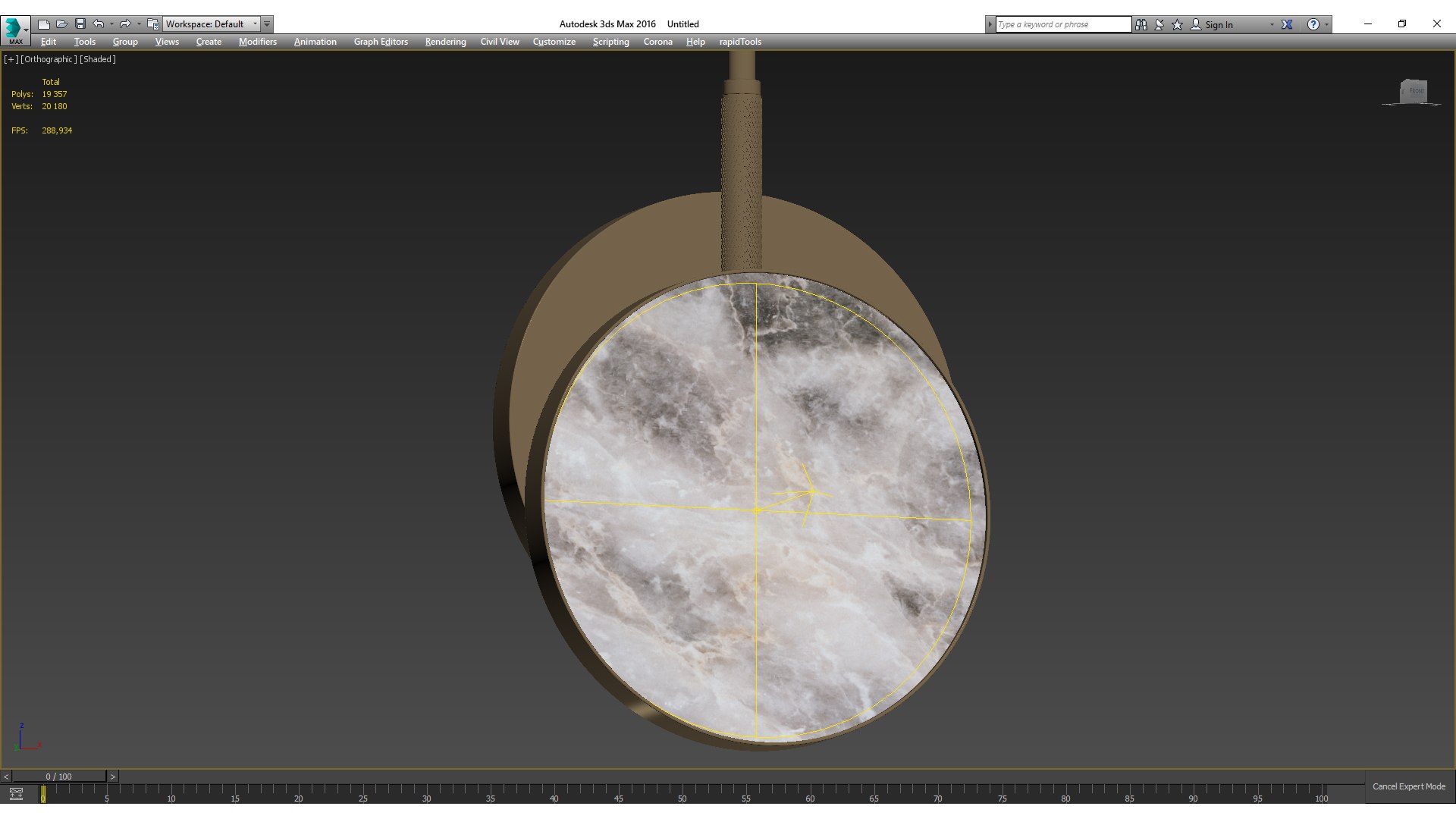
Task: Open the Modifiers menu
Action: (257, 42)
